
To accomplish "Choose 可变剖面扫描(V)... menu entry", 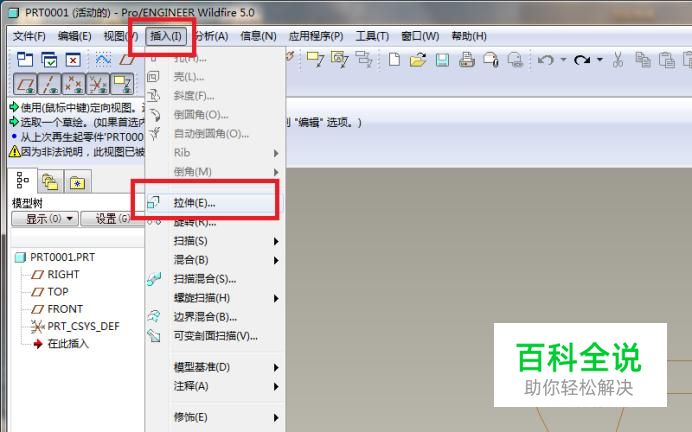I will point(215,336).
